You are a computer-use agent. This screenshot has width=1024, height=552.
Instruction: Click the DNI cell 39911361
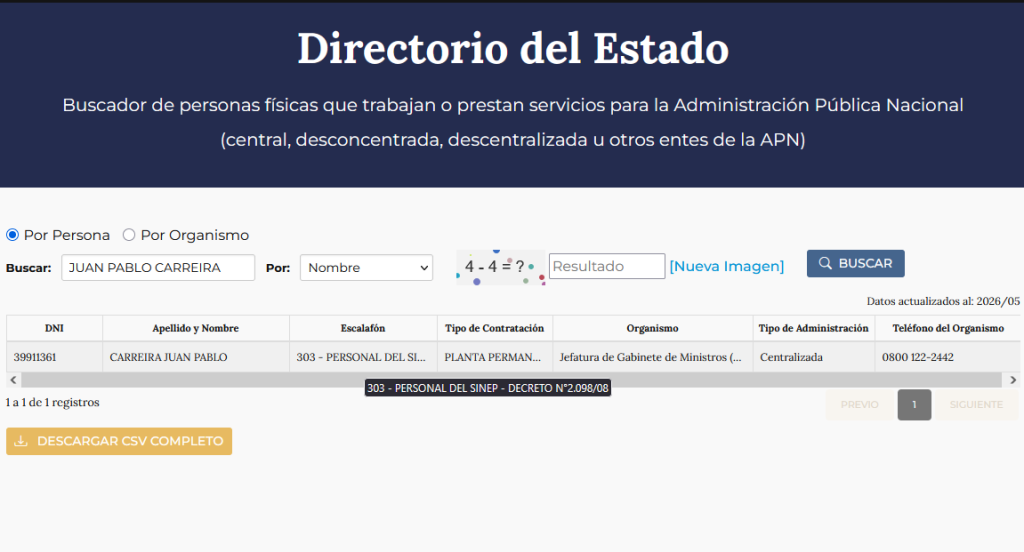tap(54, 357)
